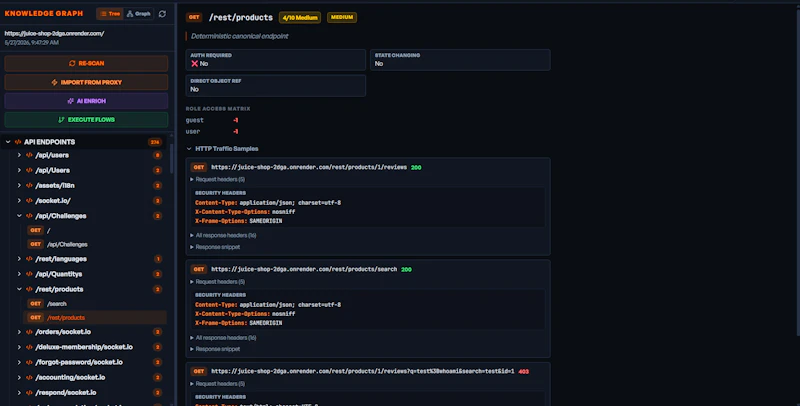Click the 4/10 Medium score badge
800x406 pixels.
tap(300, 17)
